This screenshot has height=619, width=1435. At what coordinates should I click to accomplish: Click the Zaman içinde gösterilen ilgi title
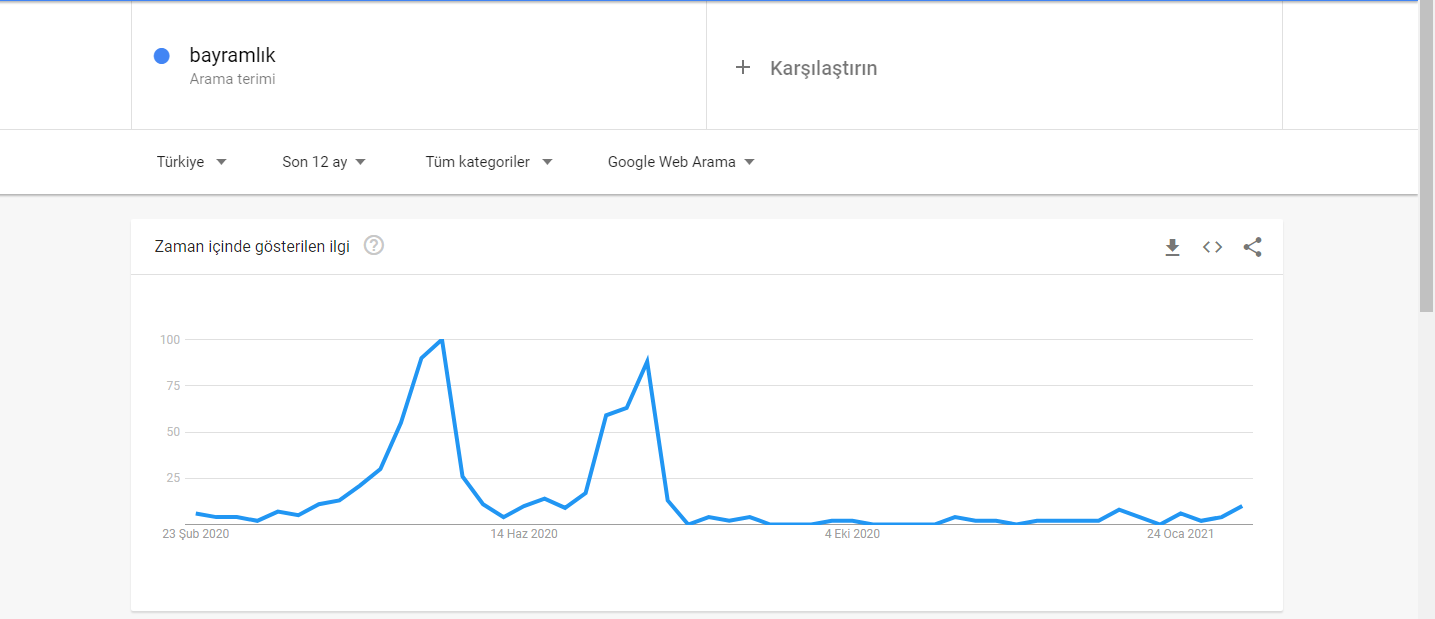click(252, 246)
